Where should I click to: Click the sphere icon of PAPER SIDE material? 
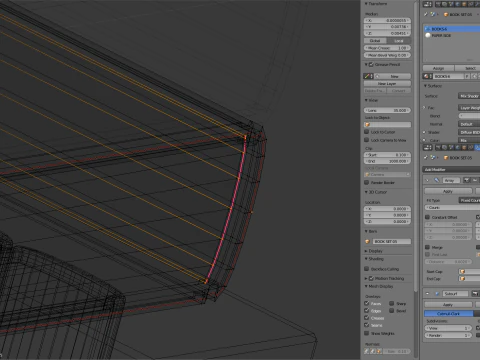[x=428, y=35]
